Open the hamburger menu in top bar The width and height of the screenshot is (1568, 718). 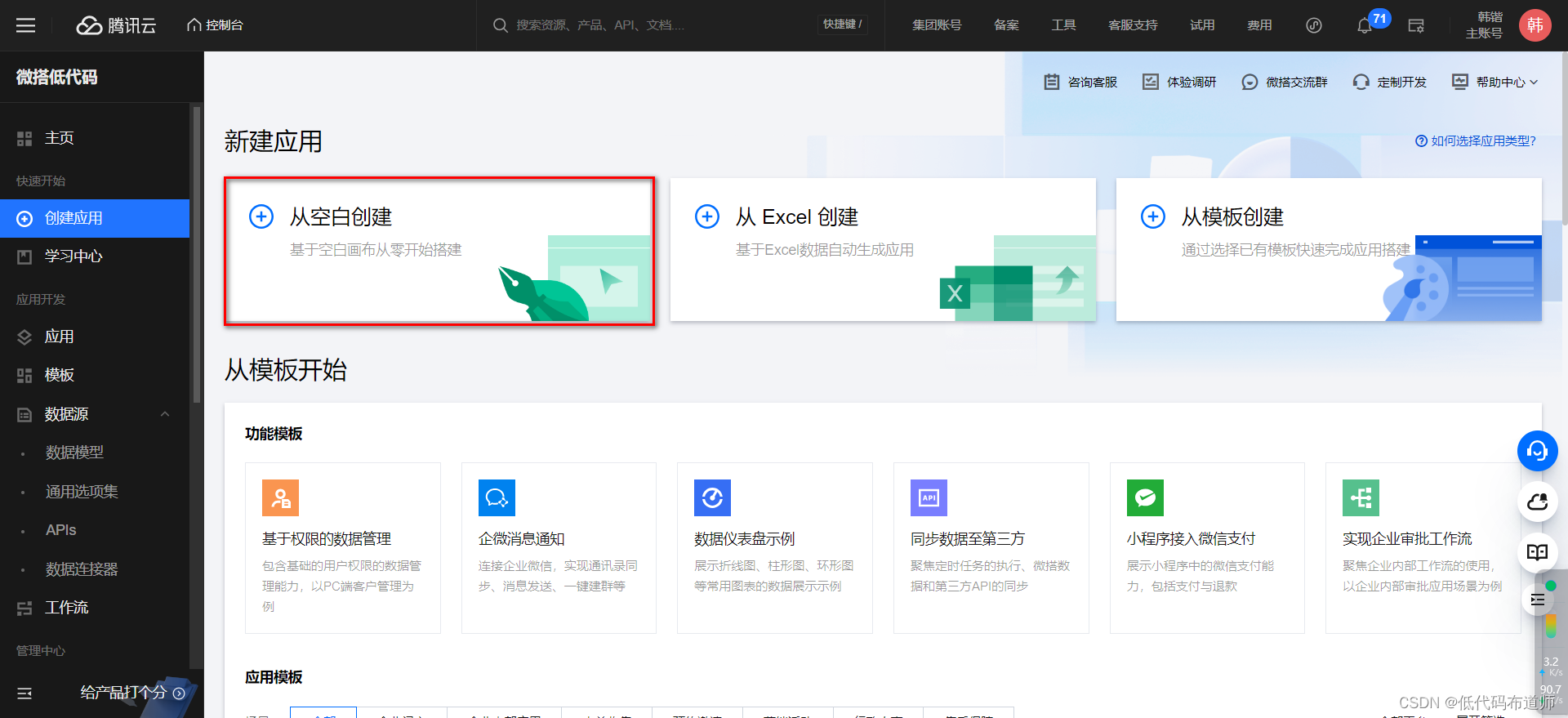[x=26, y=25]
